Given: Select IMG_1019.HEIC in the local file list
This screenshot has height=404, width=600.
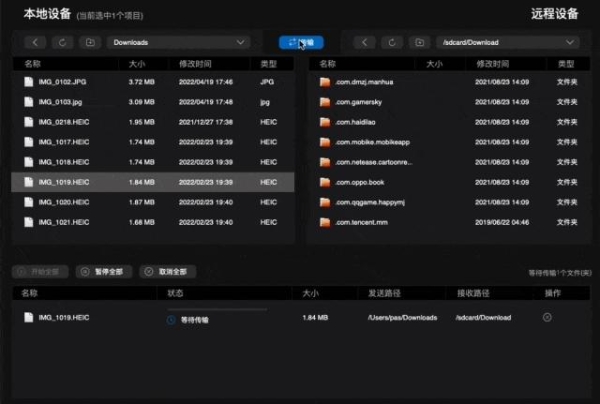Looking at the screenshot, I should (153, 182).
